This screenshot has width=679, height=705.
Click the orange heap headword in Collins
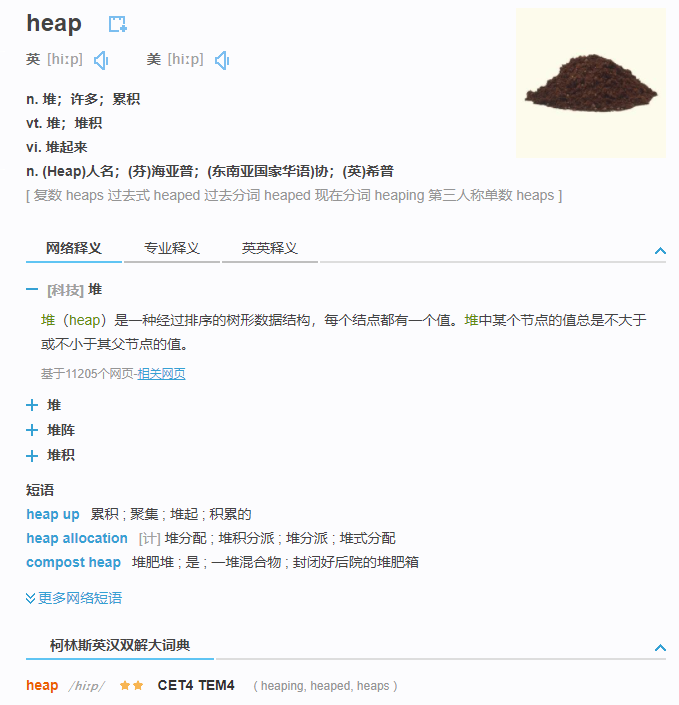[x=42, y=685]
